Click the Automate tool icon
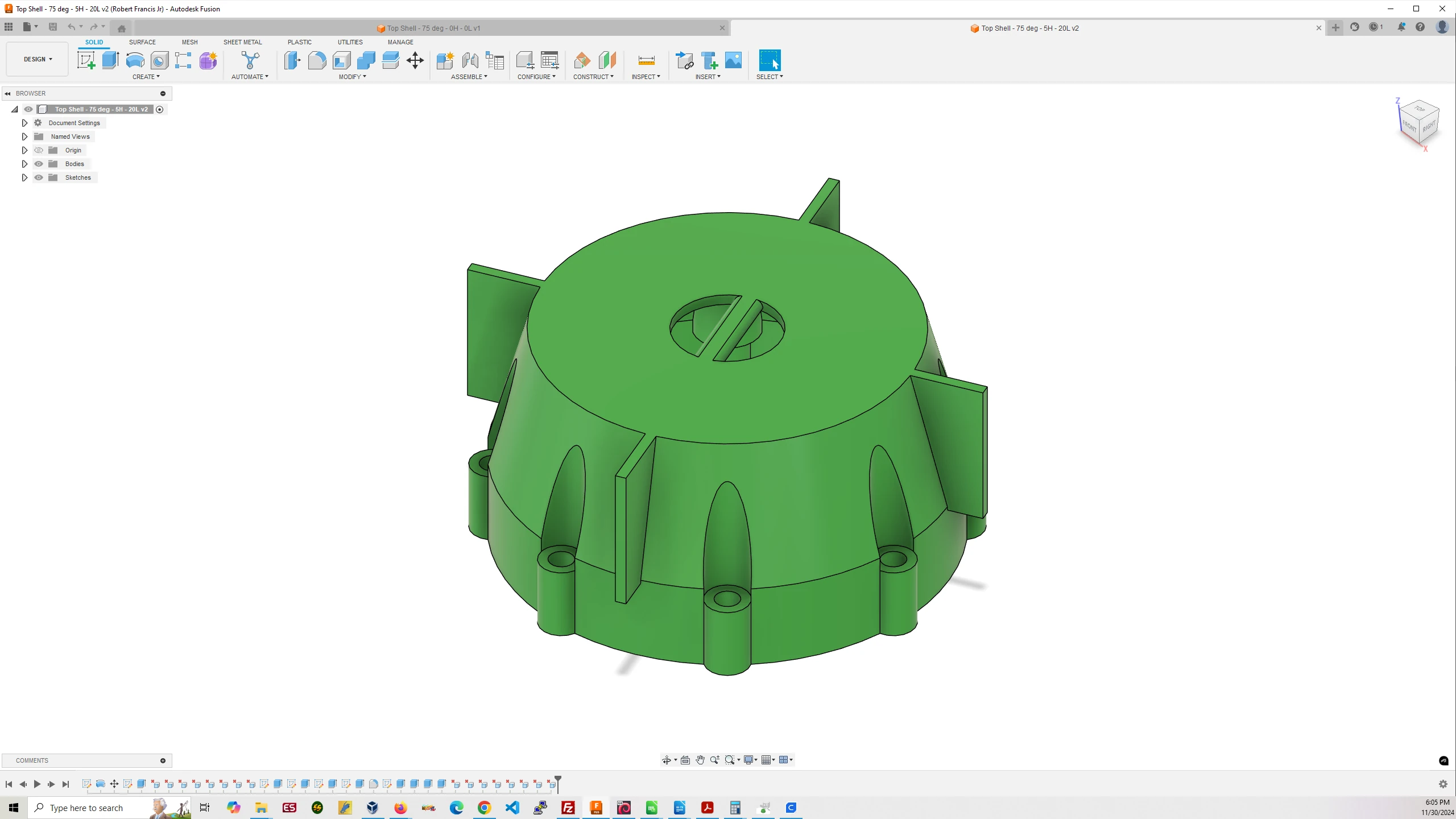This screenshot has height=819, width=1456. click(x=250, y=60)
